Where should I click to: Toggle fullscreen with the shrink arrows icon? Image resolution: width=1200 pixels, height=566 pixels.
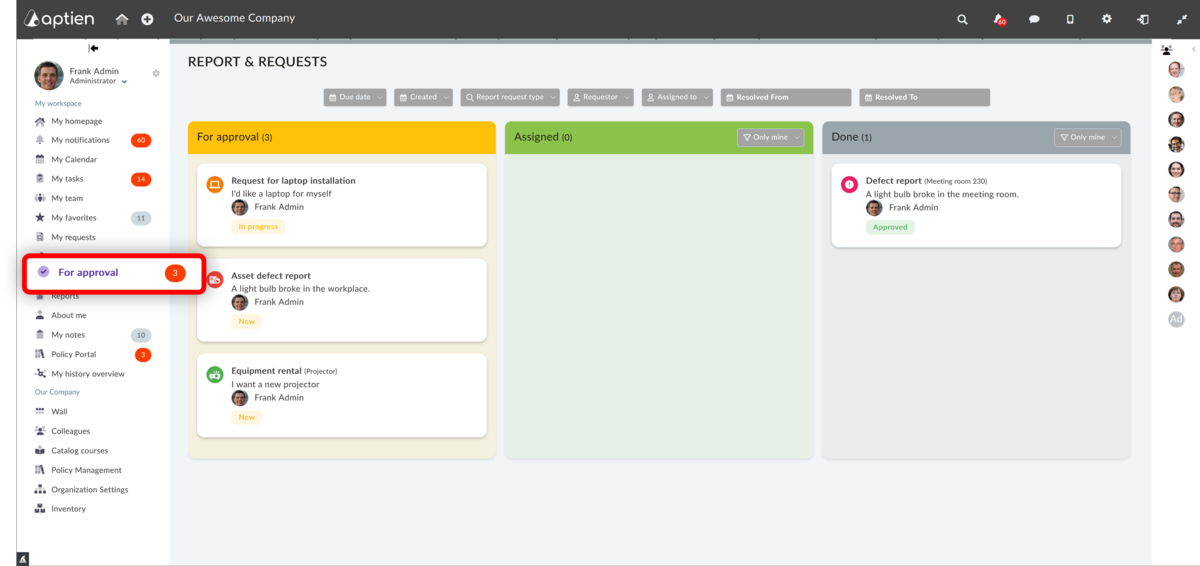1178,19
